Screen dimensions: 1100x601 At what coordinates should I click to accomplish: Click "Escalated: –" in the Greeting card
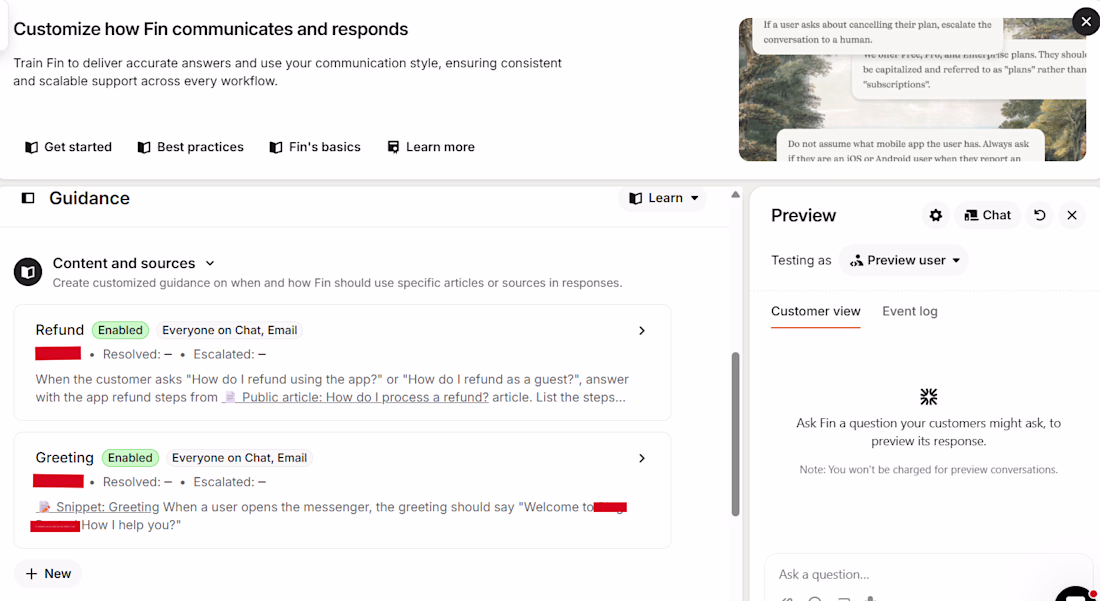(229, 482)
